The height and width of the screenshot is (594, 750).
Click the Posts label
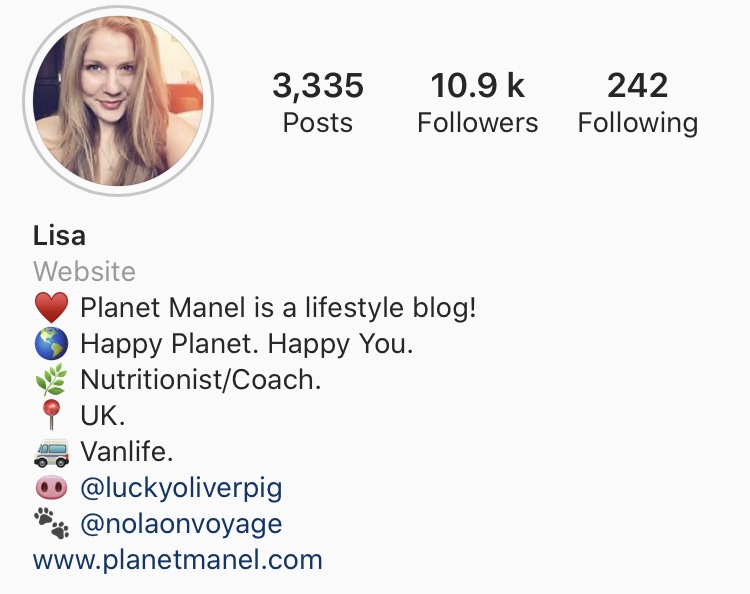318,122
